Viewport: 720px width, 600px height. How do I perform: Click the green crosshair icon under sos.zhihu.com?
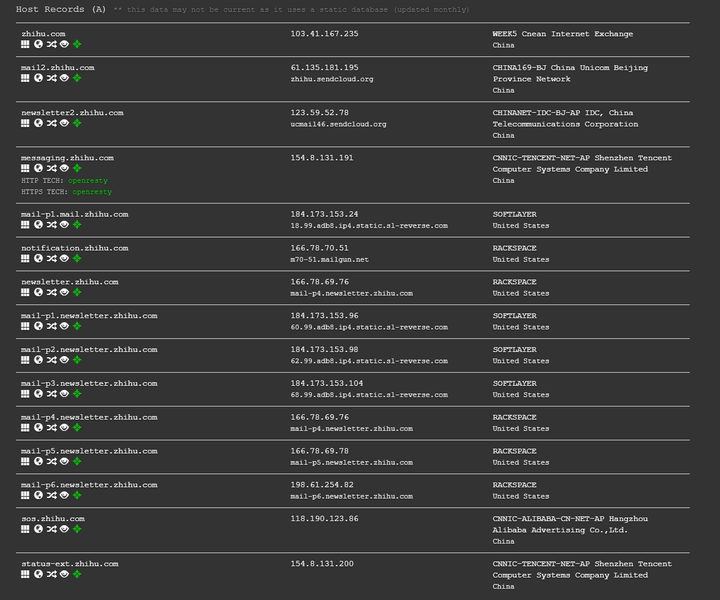point(77,529)
